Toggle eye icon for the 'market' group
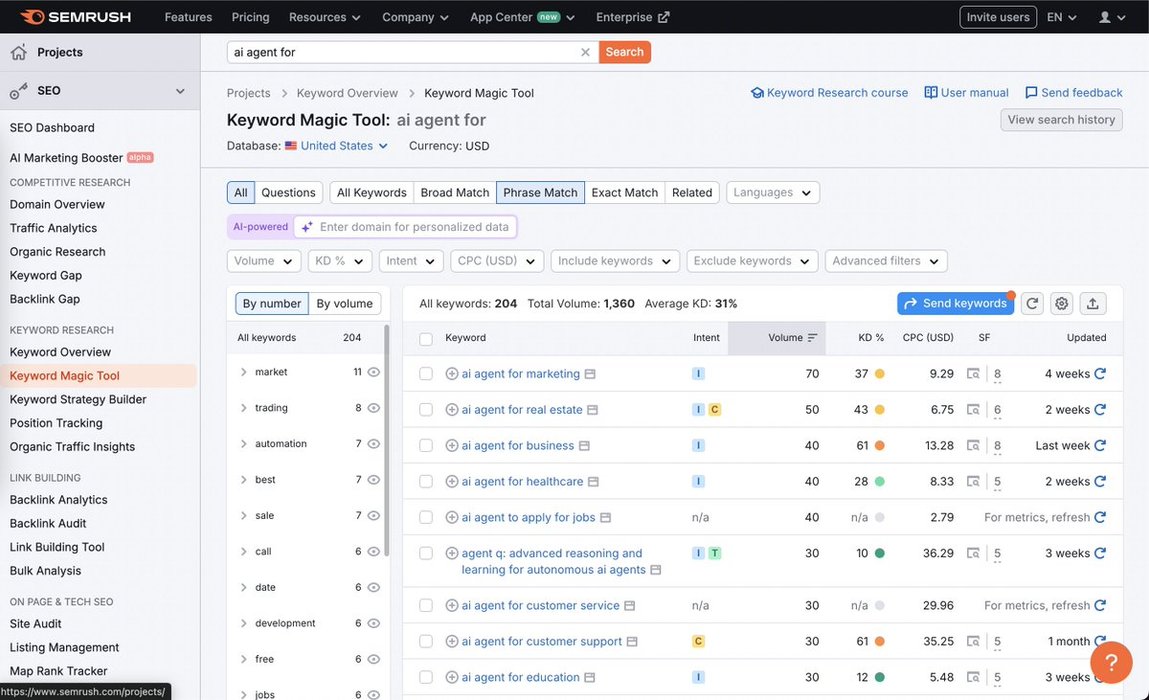Screen dimensions: 1149x700 [374, 372]
